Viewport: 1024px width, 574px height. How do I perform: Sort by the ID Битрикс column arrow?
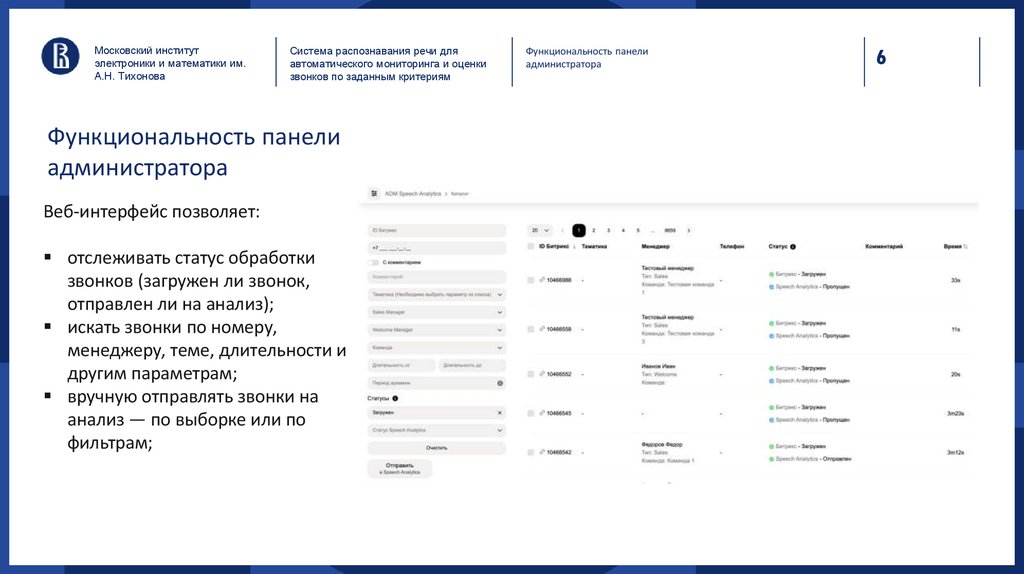[x=574, y=247]
